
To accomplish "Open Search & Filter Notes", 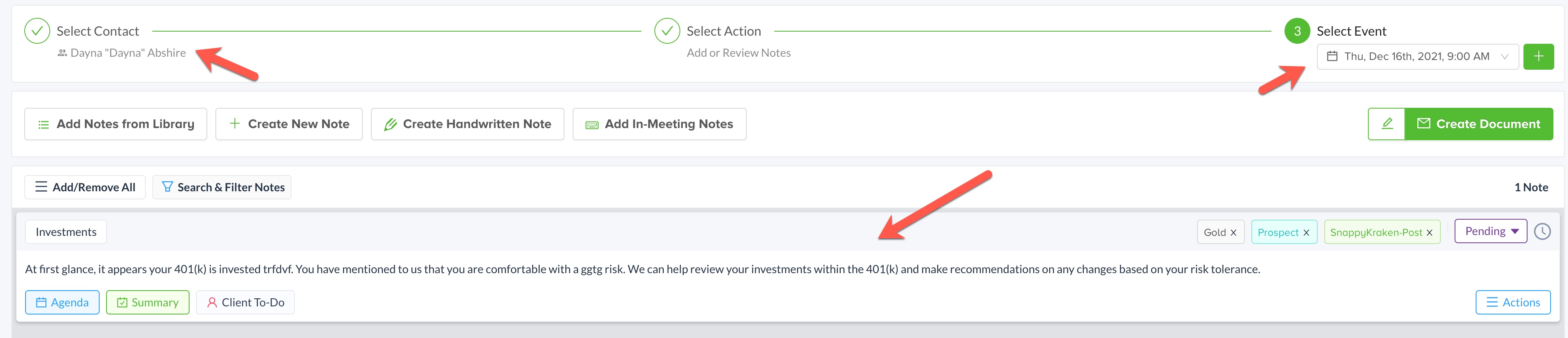I will click(222, 188).
